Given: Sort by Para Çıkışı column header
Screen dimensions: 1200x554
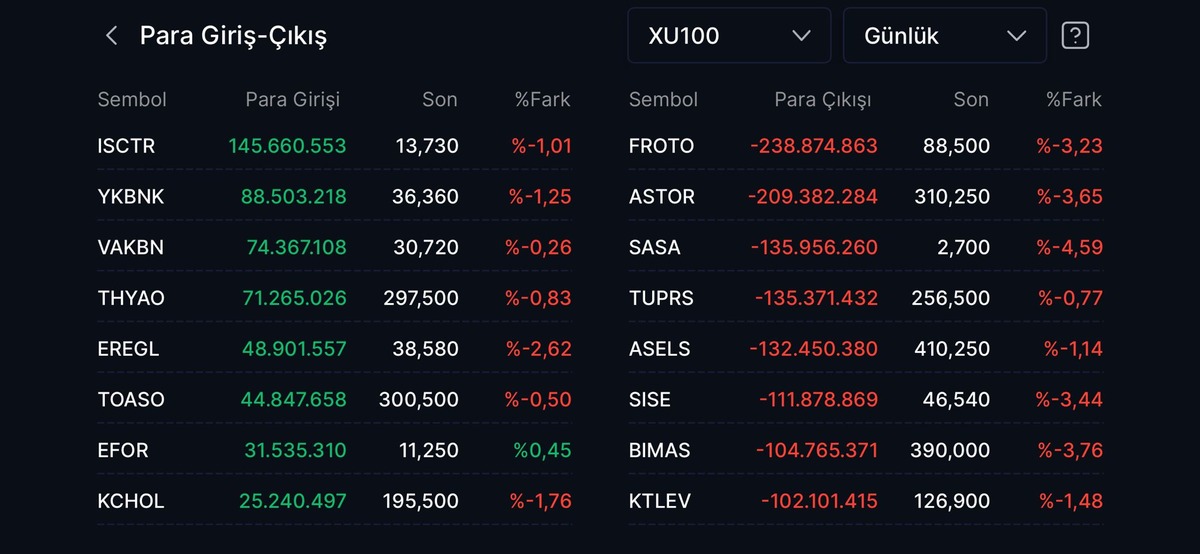Looking at the screenshot, I should click(823, 99).
